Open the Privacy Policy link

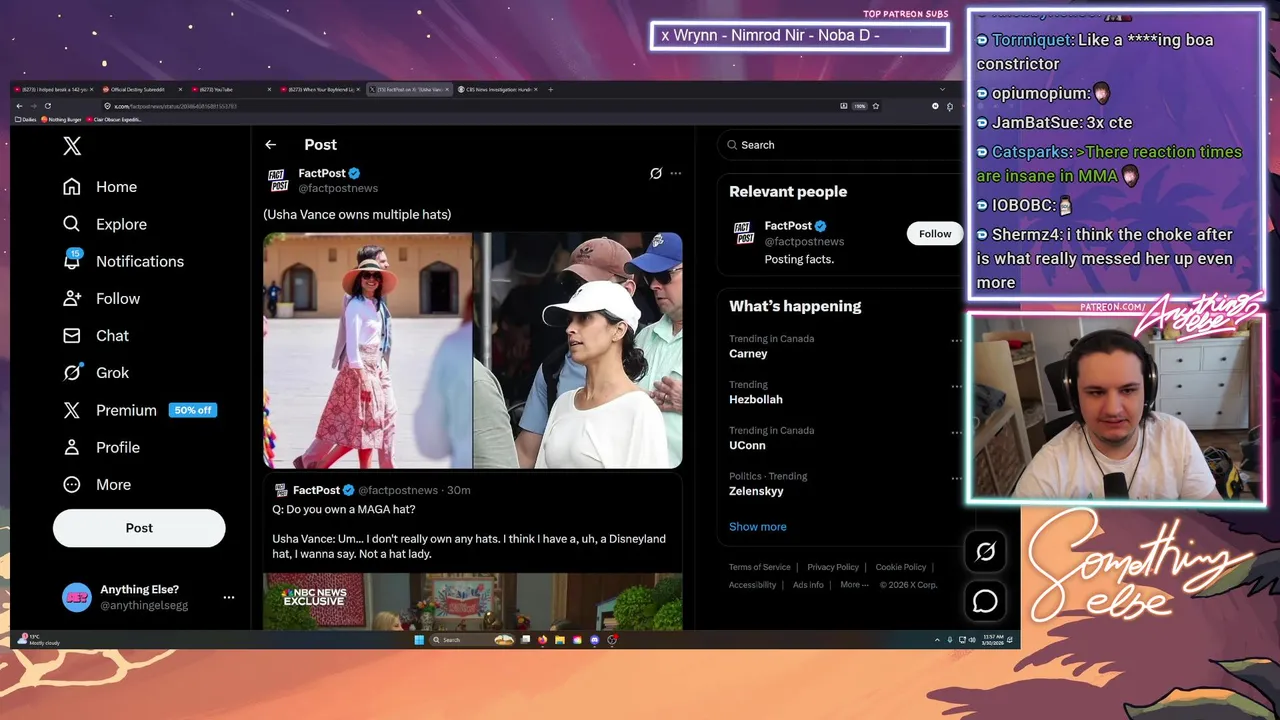pos(833,567)
